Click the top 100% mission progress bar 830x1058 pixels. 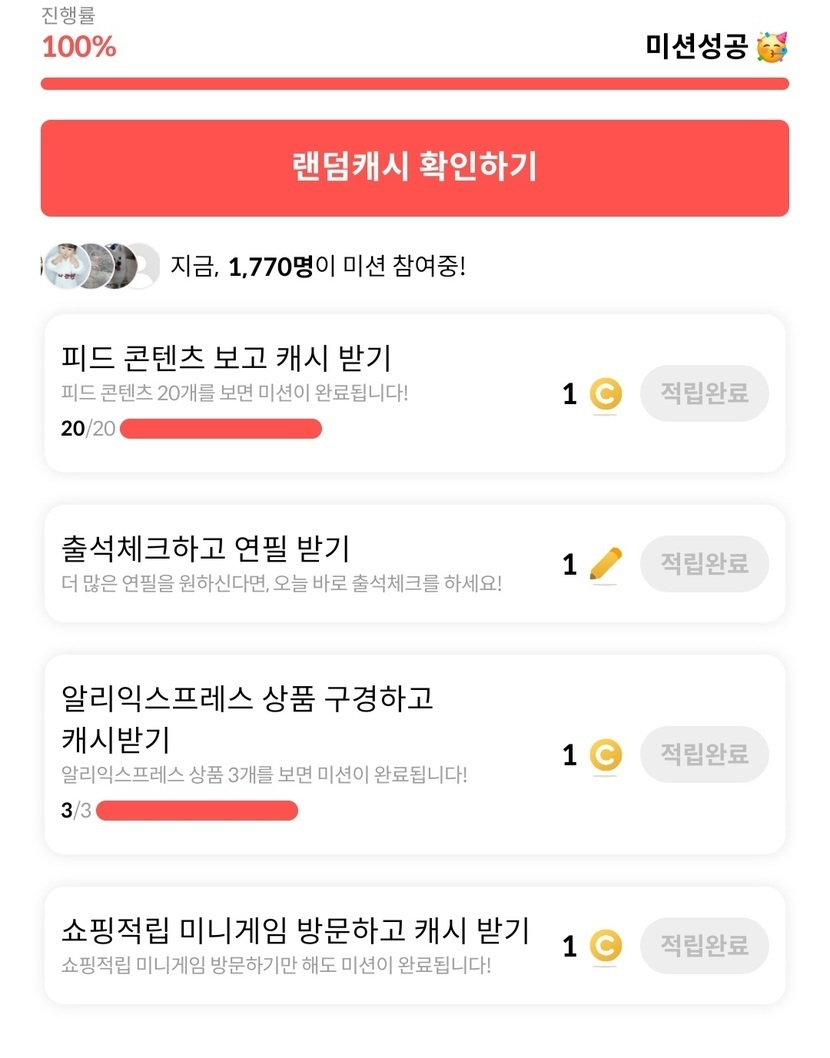pos(414,84)
